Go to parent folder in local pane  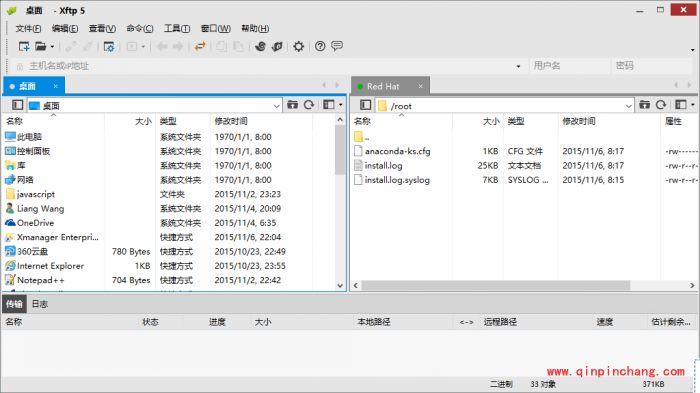(x=292, y=105)
